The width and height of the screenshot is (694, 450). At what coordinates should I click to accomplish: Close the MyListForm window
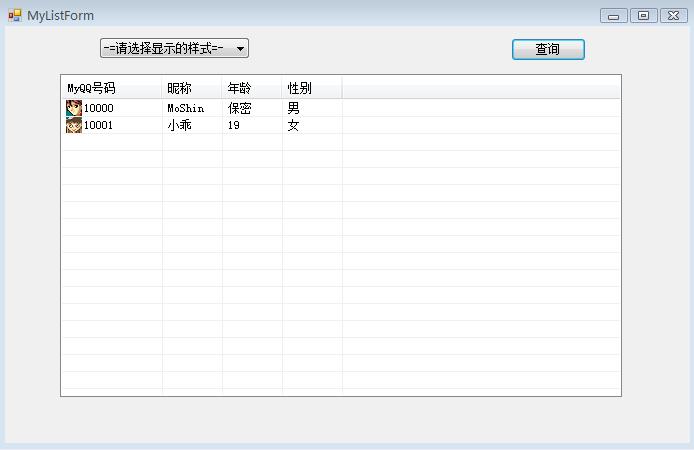(x=674, y=16)
